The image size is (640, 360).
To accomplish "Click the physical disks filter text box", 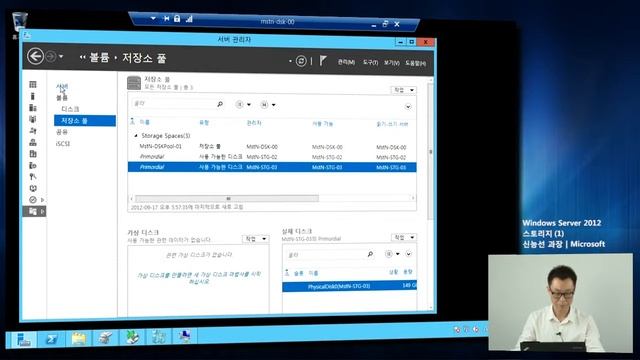I will (325, 254).
